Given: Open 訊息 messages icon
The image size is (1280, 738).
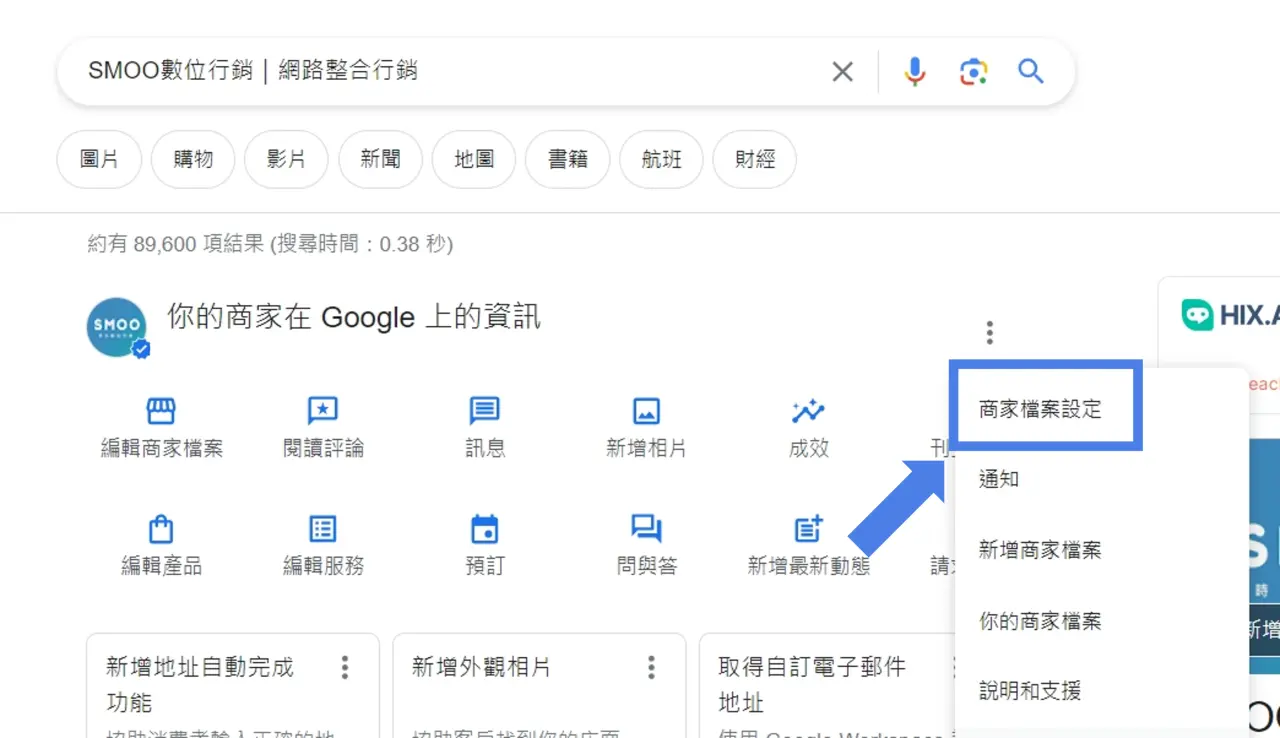Looking at the screenshot, I should [x=485, y=410].
